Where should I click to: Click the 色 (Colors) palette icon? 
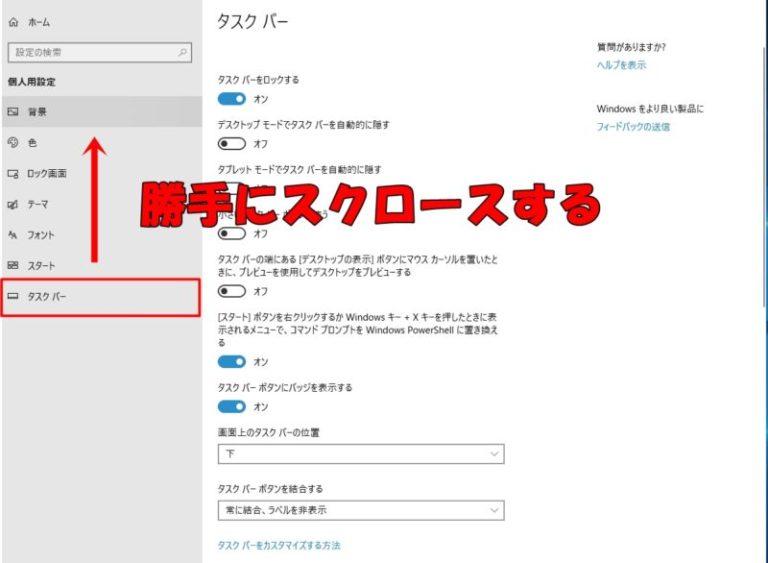[13, 143]
